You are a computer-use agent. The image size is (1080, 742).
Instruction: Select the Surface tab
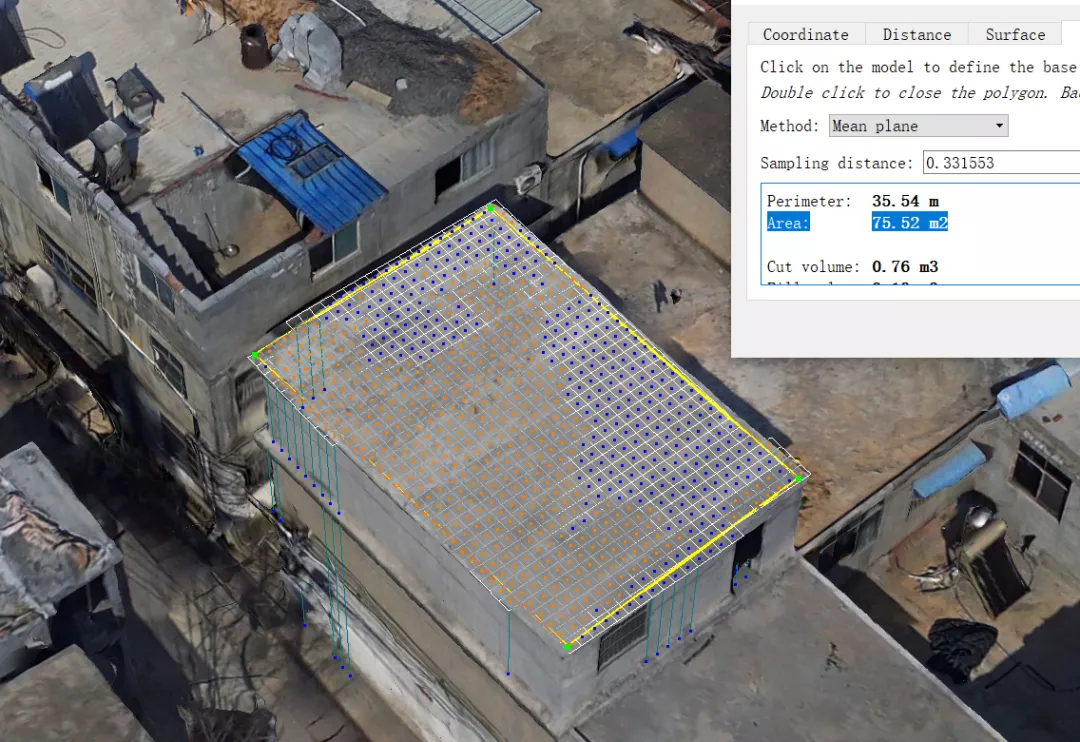pyautogui.click(x=1014, y=34)
